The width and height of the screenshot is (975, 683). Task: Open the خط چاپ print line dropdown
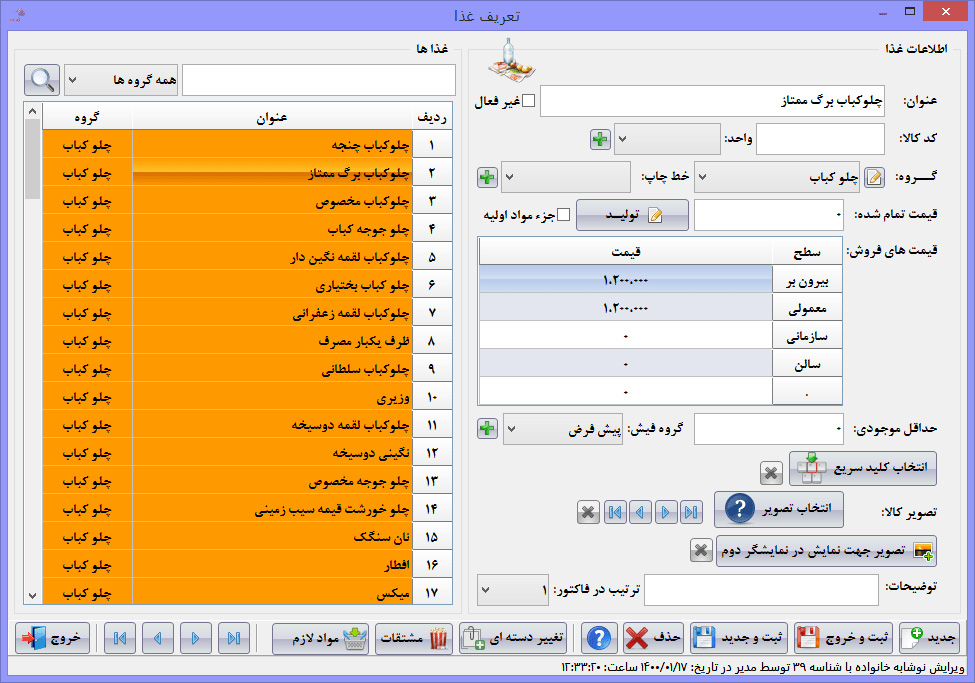[566, 177]
